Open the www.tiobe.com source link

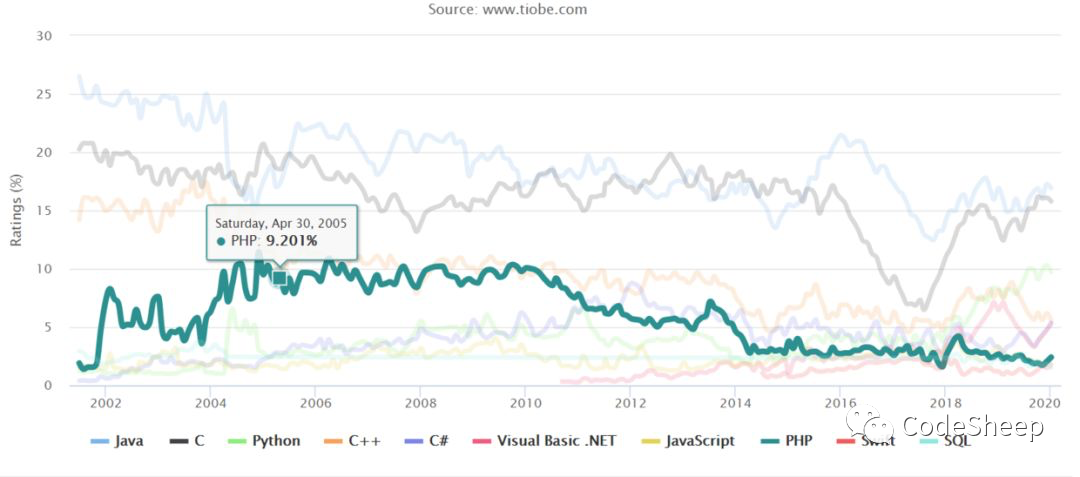point(534,9)
